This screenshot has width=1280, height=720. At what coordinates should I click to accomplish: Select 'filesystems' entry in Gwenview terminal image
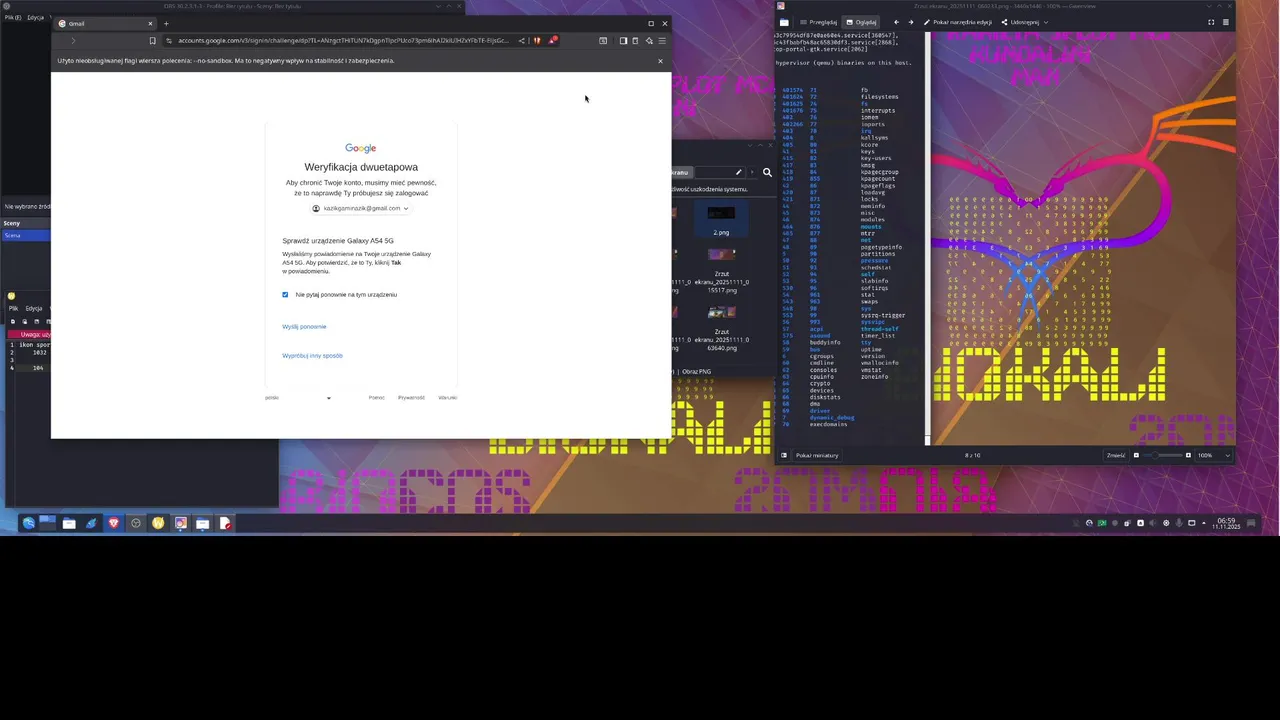coord(880,97)
